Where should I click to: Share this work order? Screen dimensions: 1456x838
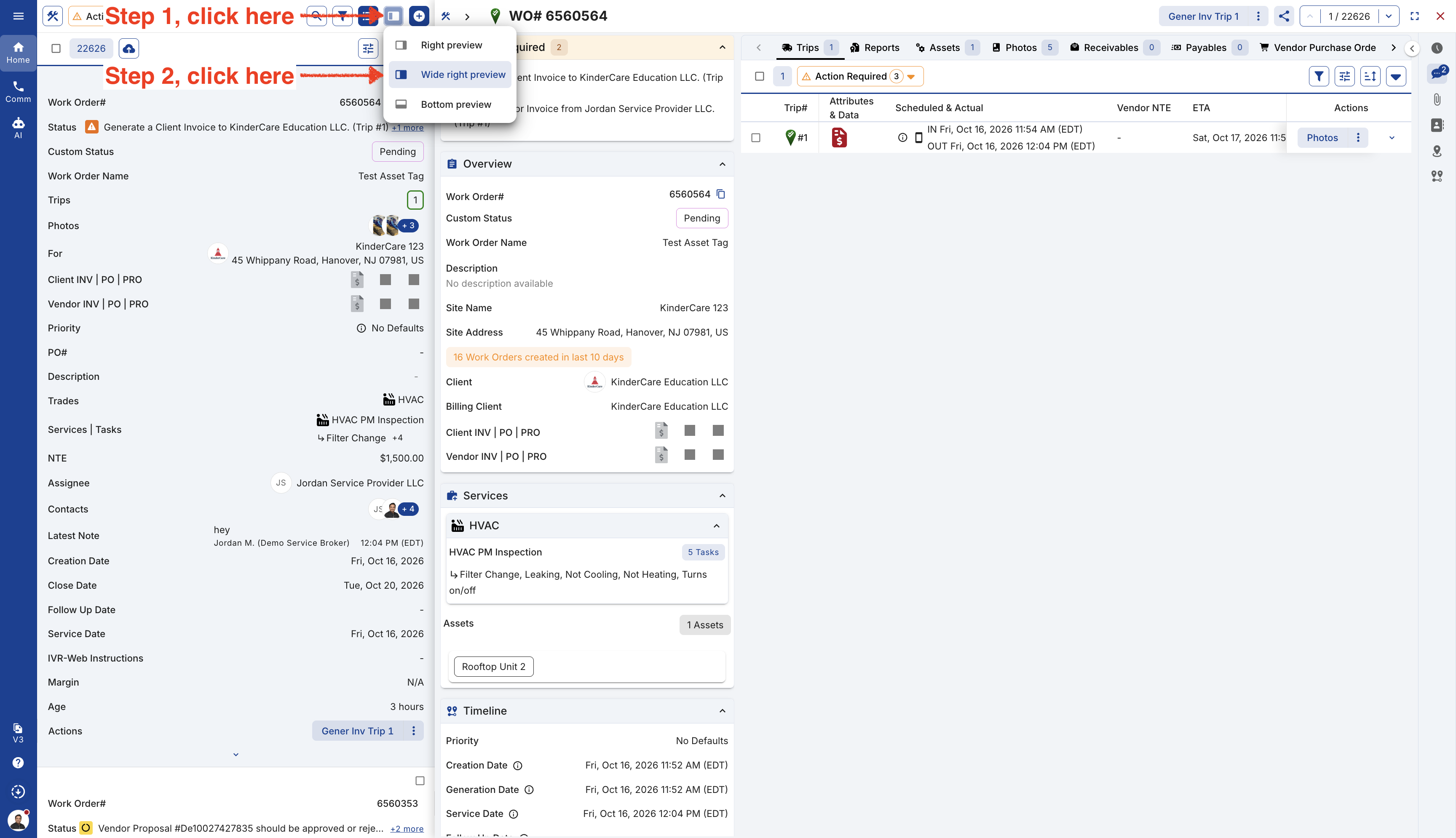coord(1284,16)
